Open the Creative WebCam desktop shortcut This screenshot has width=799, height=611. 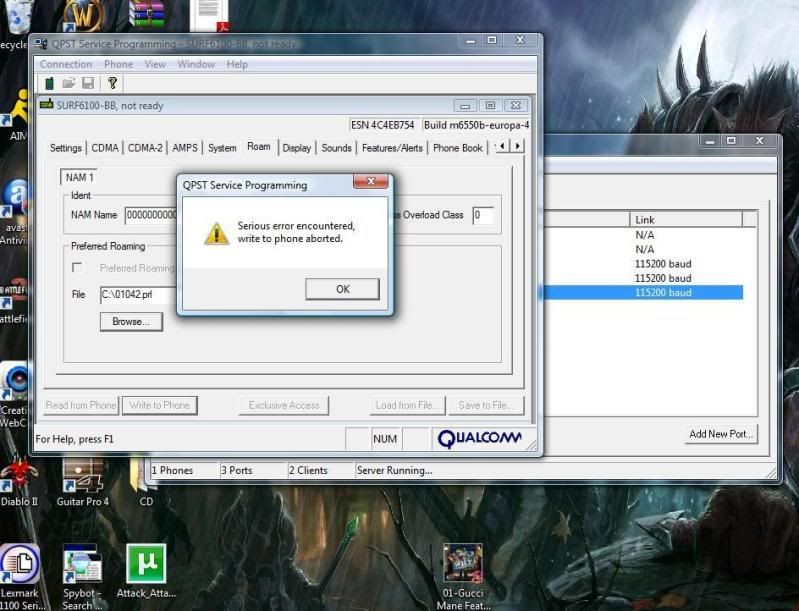pos(14,395)
